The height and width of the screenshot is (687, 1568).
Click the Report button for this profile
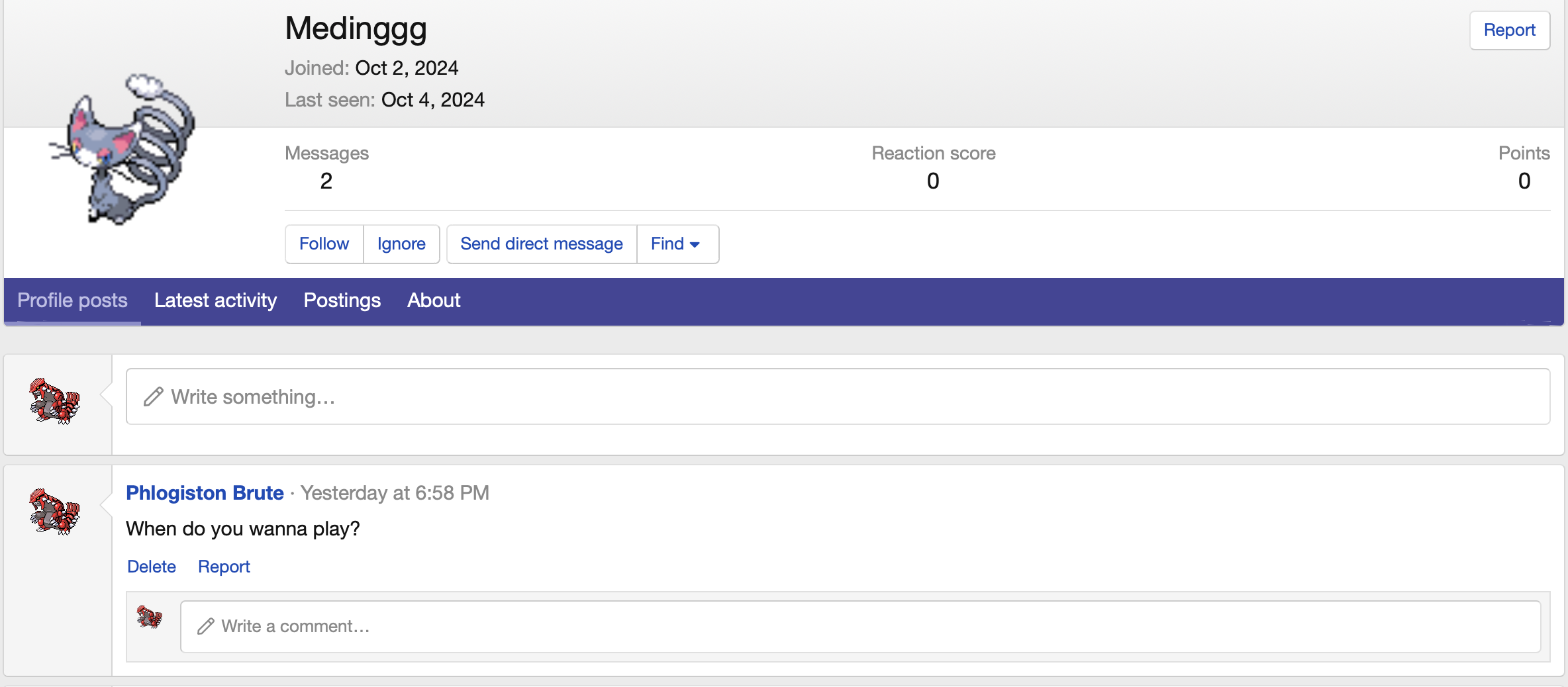coord(1509,30)
